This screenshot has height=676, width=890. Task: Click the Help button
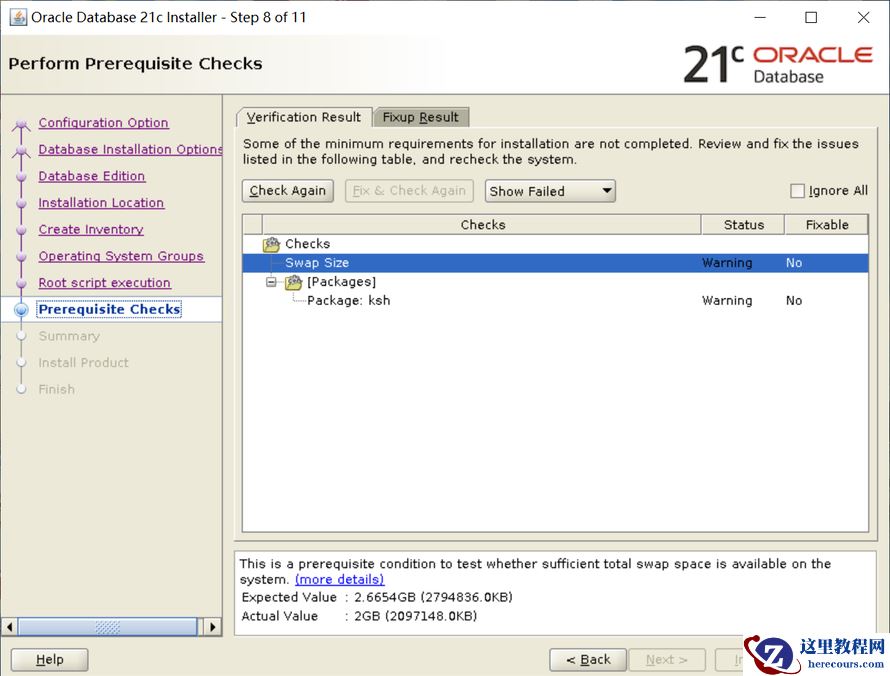point(49,660)
